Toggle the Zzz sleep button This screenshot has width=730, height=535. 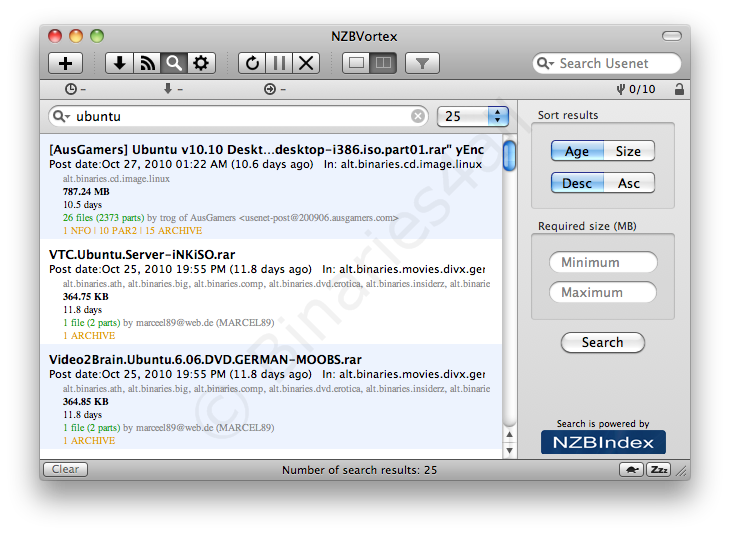(x=658, y=469)
